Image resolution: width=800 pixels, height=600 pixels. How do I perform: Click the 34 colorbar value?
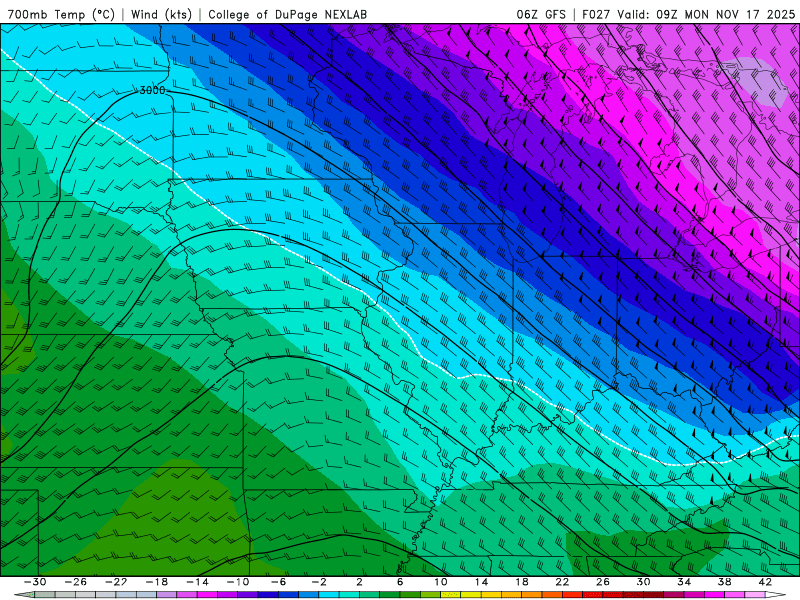(684, 582)
